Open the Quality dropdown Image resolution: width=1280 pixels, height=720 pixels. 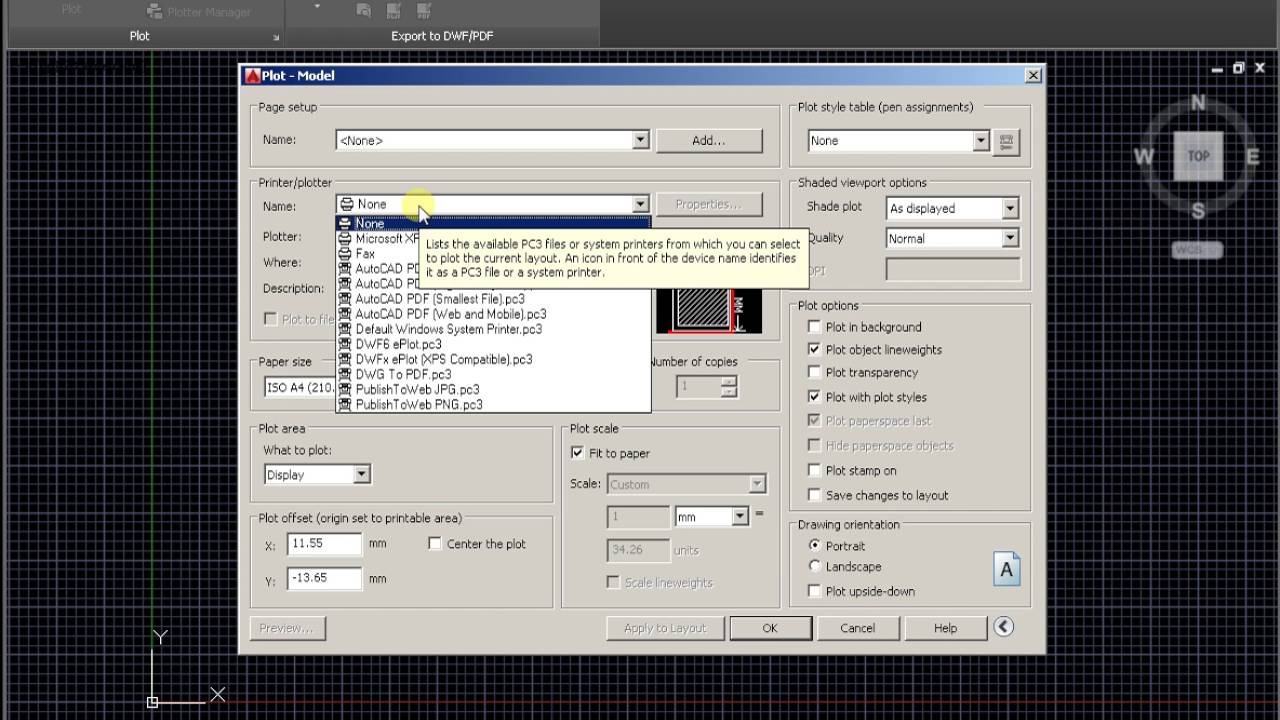coord(1010,238)
